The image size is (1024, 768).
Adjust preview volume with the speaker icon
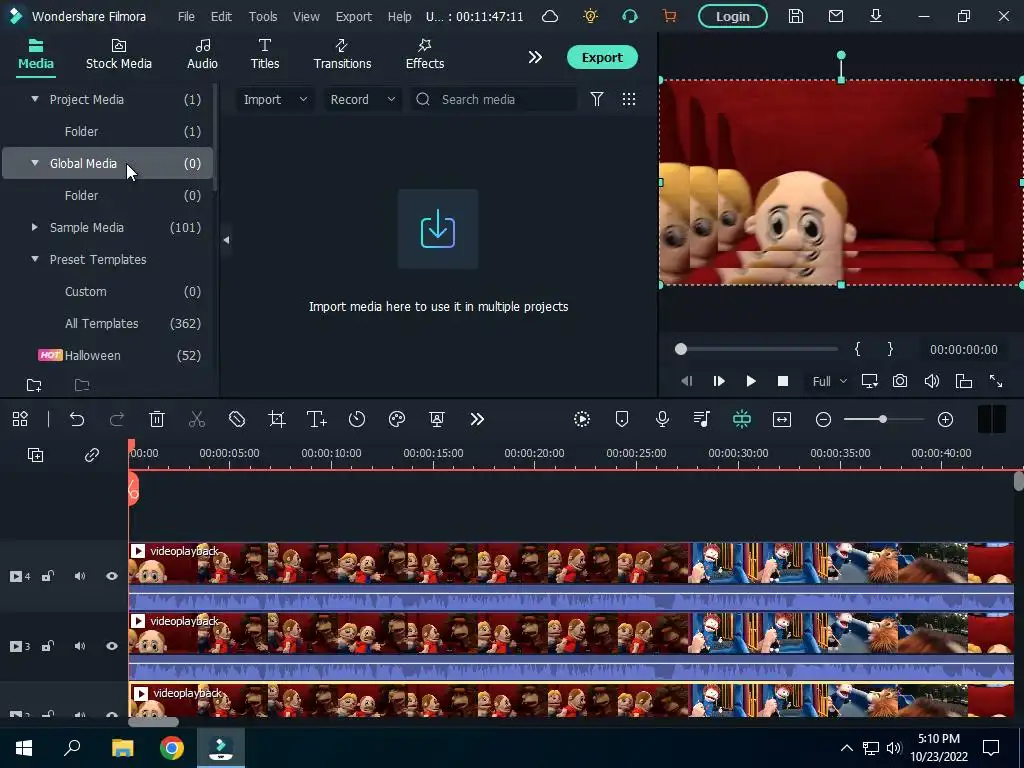[932, 381]
